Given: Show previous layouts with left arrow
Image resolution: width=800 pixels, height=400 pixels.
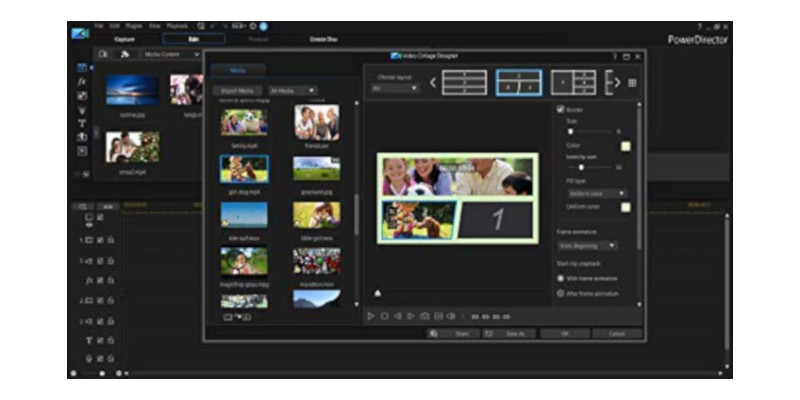Looking at the screenshot, I should 433,82.
